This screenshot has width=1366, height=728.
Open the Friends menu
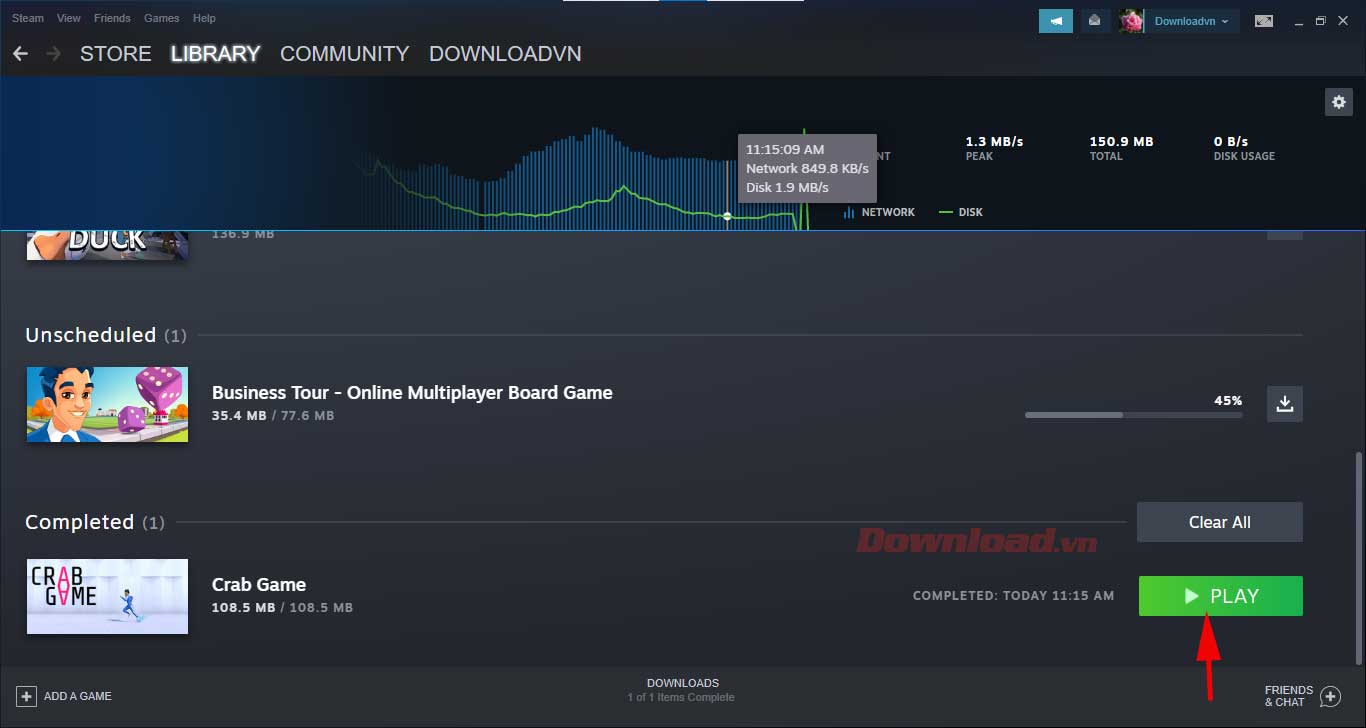click(x=112, y=18)
